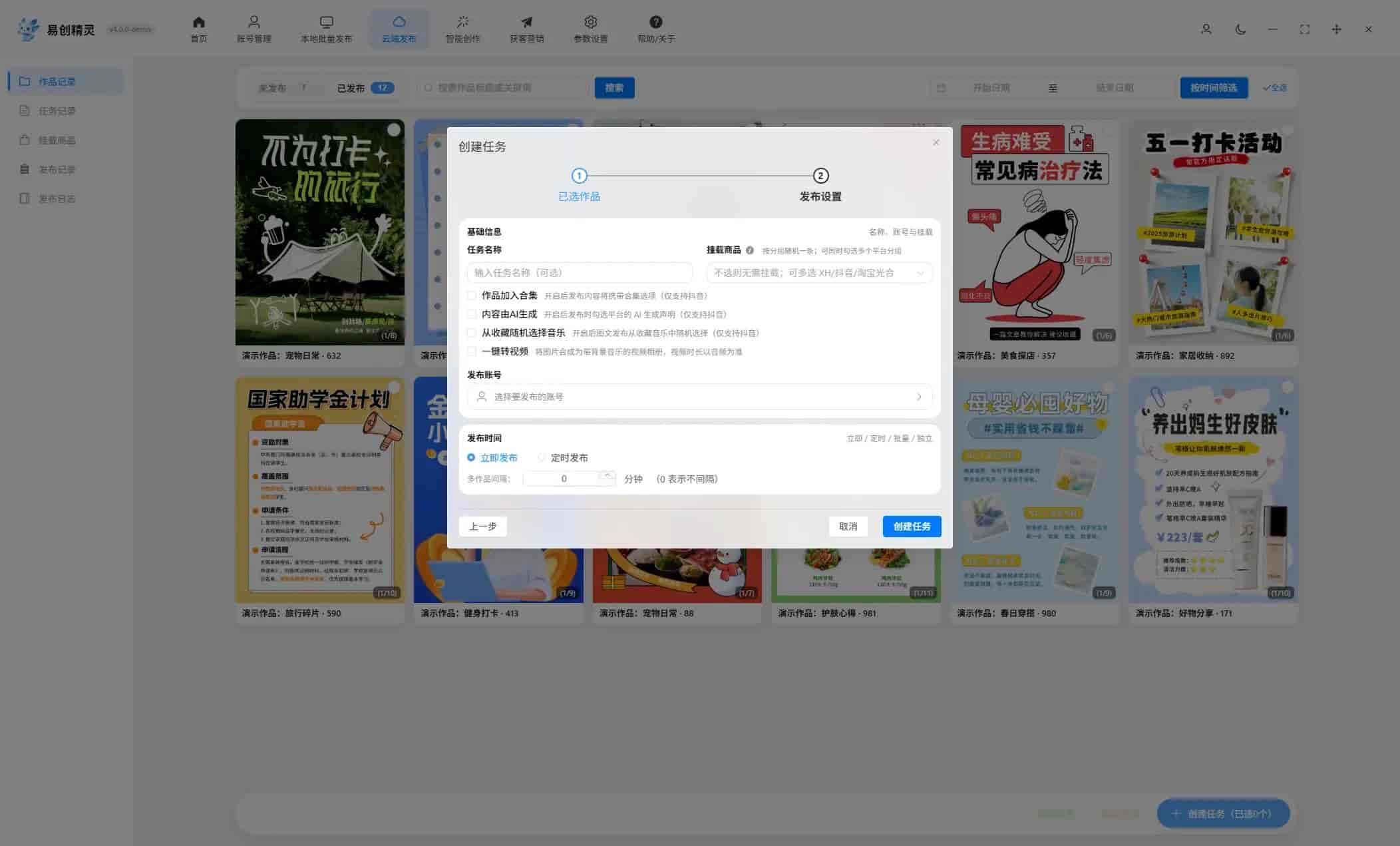Open 发布日志 in sidebar

[65, 198]
